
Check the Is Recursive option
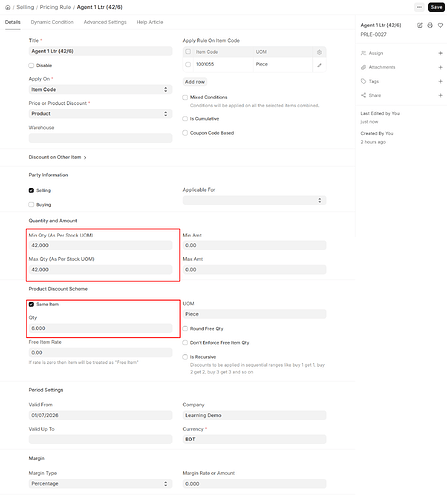(185, 357)
